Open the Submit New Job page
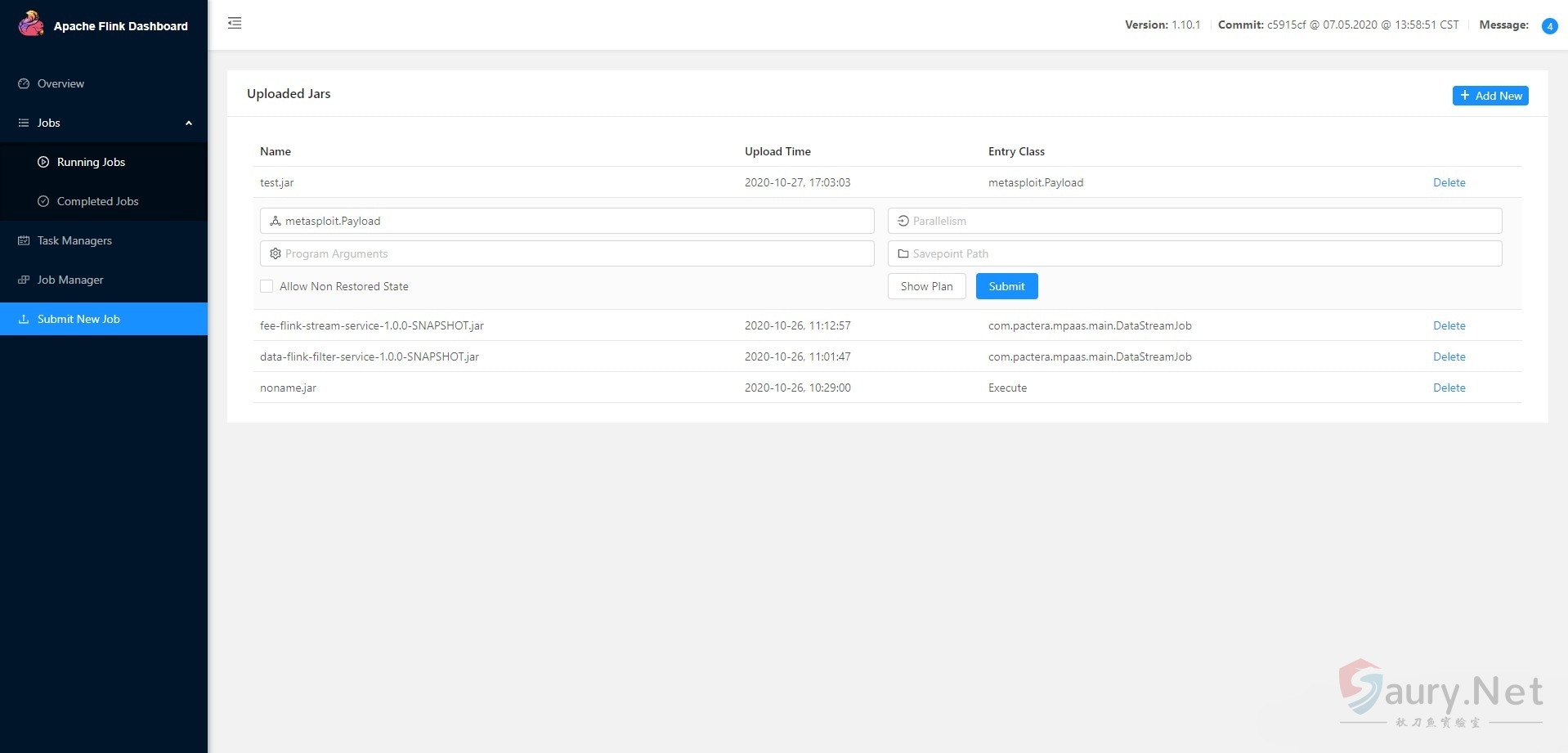The width and height of the screenshot is (1568, 753). coord(78,319)
